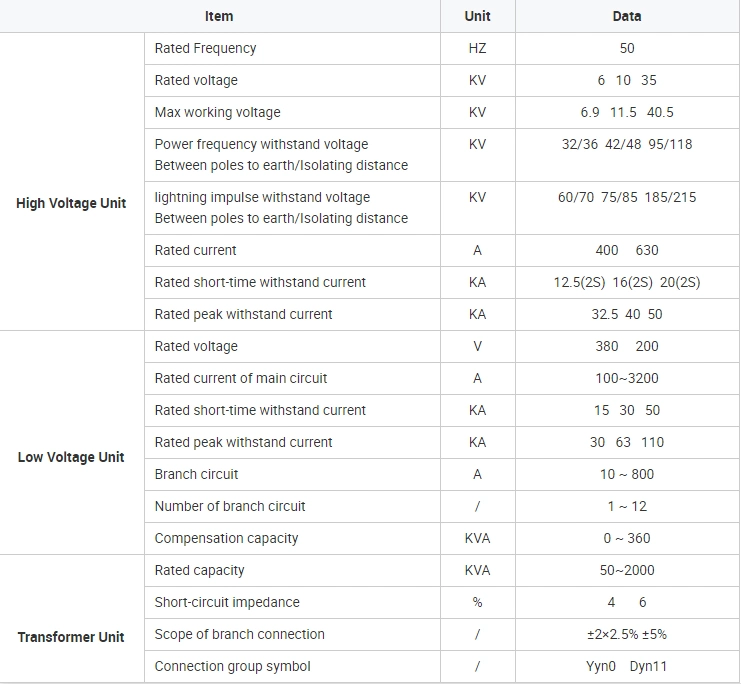Select the ±2×2.5% ±5% value
Image resolution: width=741 pixels, height=684 pixels.
[627, 634]
